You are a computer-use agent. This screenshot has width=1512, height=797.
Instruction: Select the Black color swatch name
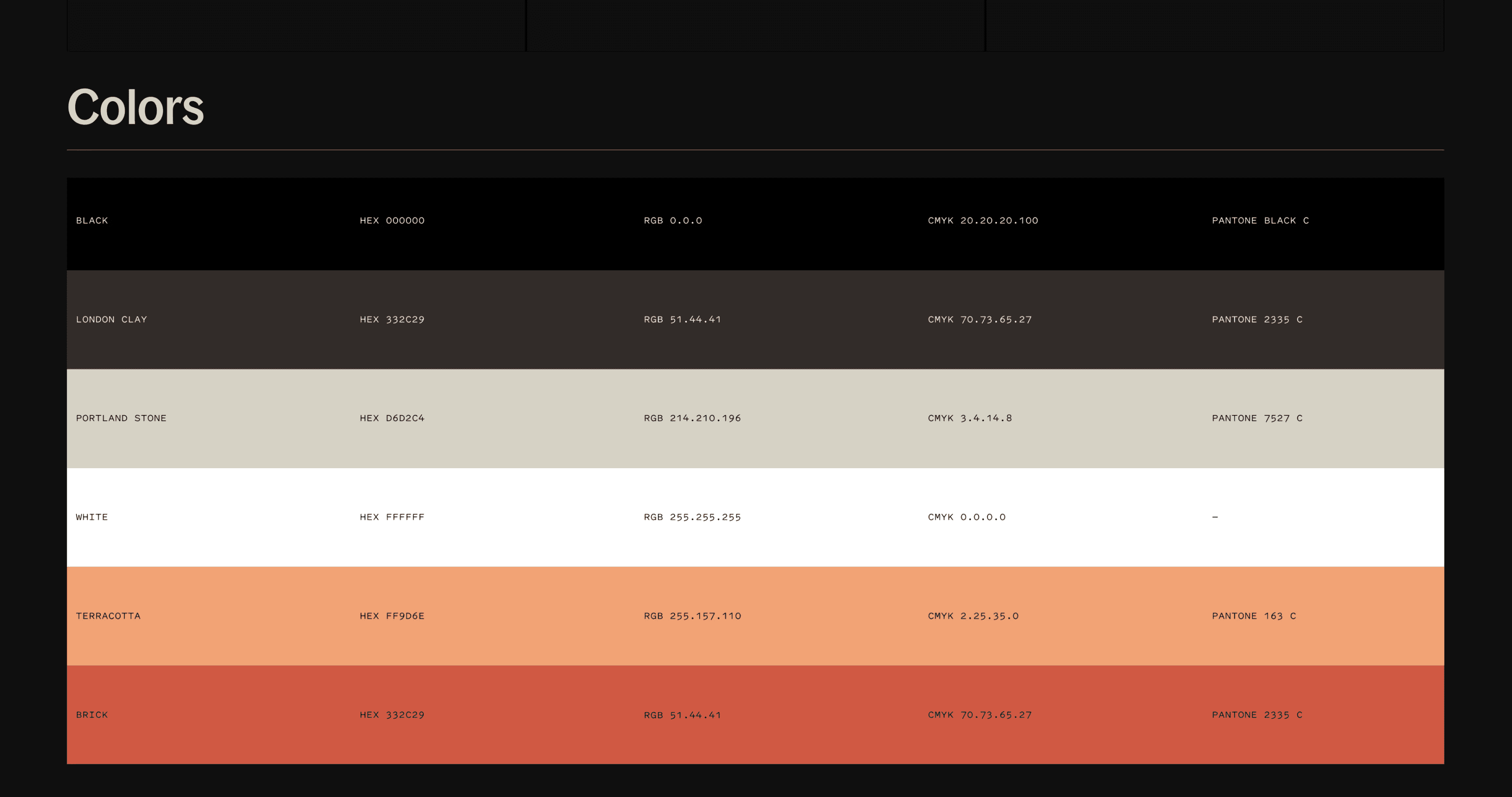92,221
